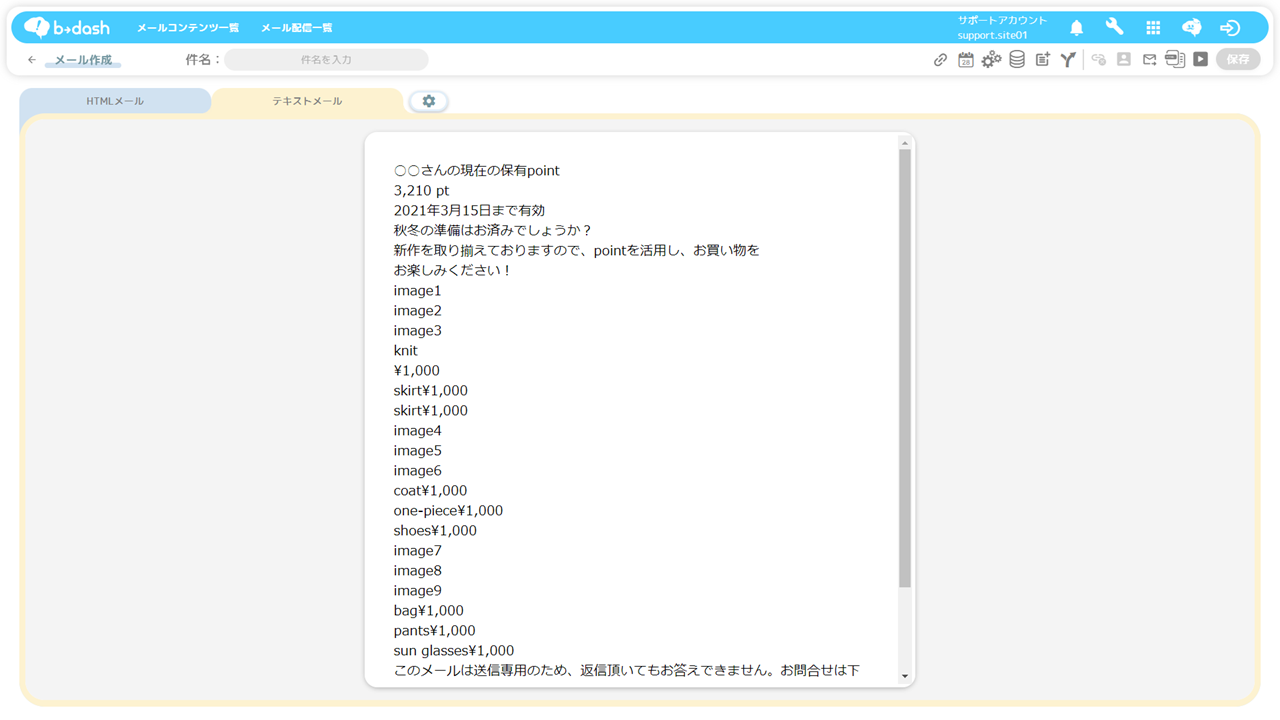This screenshot has width=1280, height=720.
Task: Click the image3 line
Action: (417, 331)
